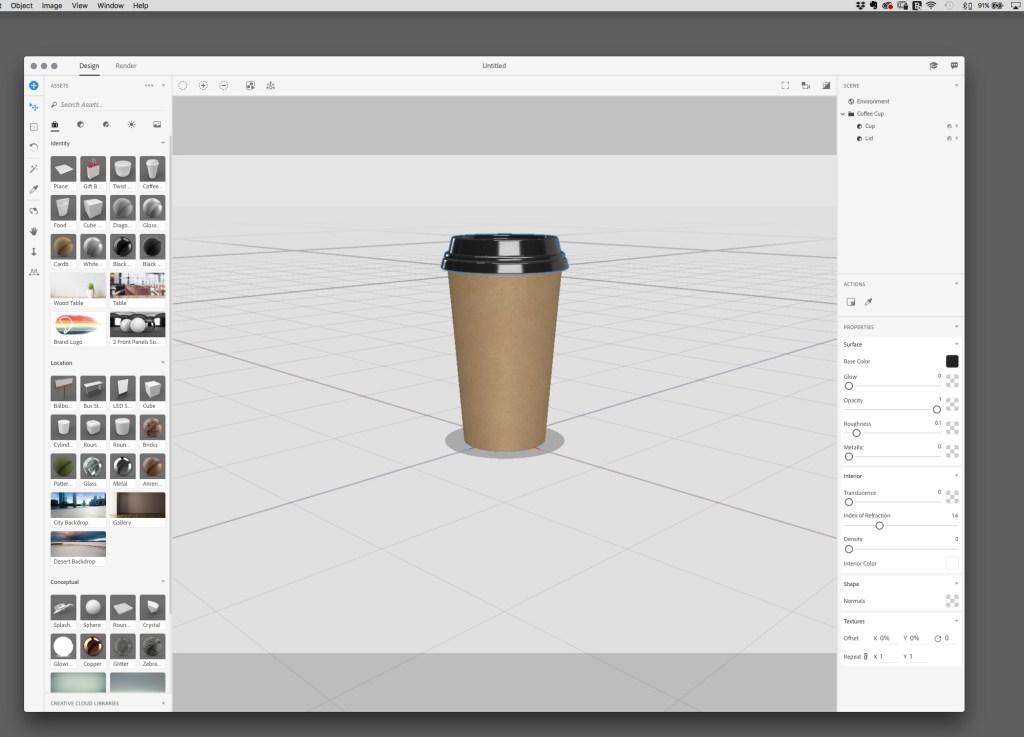Switch to the Render tab
Screen dimensions: 1024x737
[x=126, y=66]
